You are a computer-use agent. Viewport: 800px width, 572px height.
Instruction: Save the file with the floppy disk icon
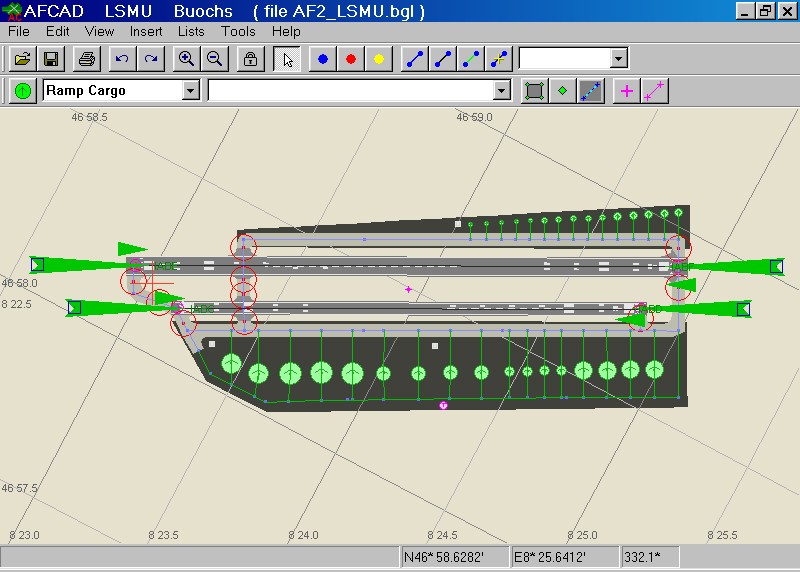(50, 59)
